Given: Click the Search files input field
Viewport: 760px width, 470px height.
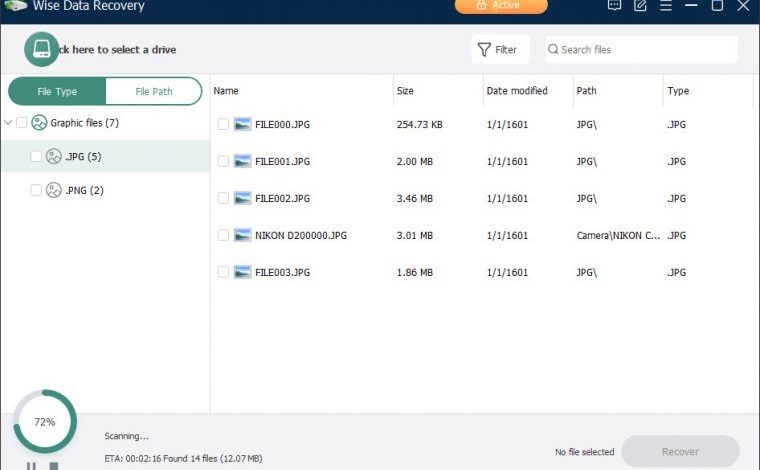Looking at the screenshot, I should (x=641, y=49).
